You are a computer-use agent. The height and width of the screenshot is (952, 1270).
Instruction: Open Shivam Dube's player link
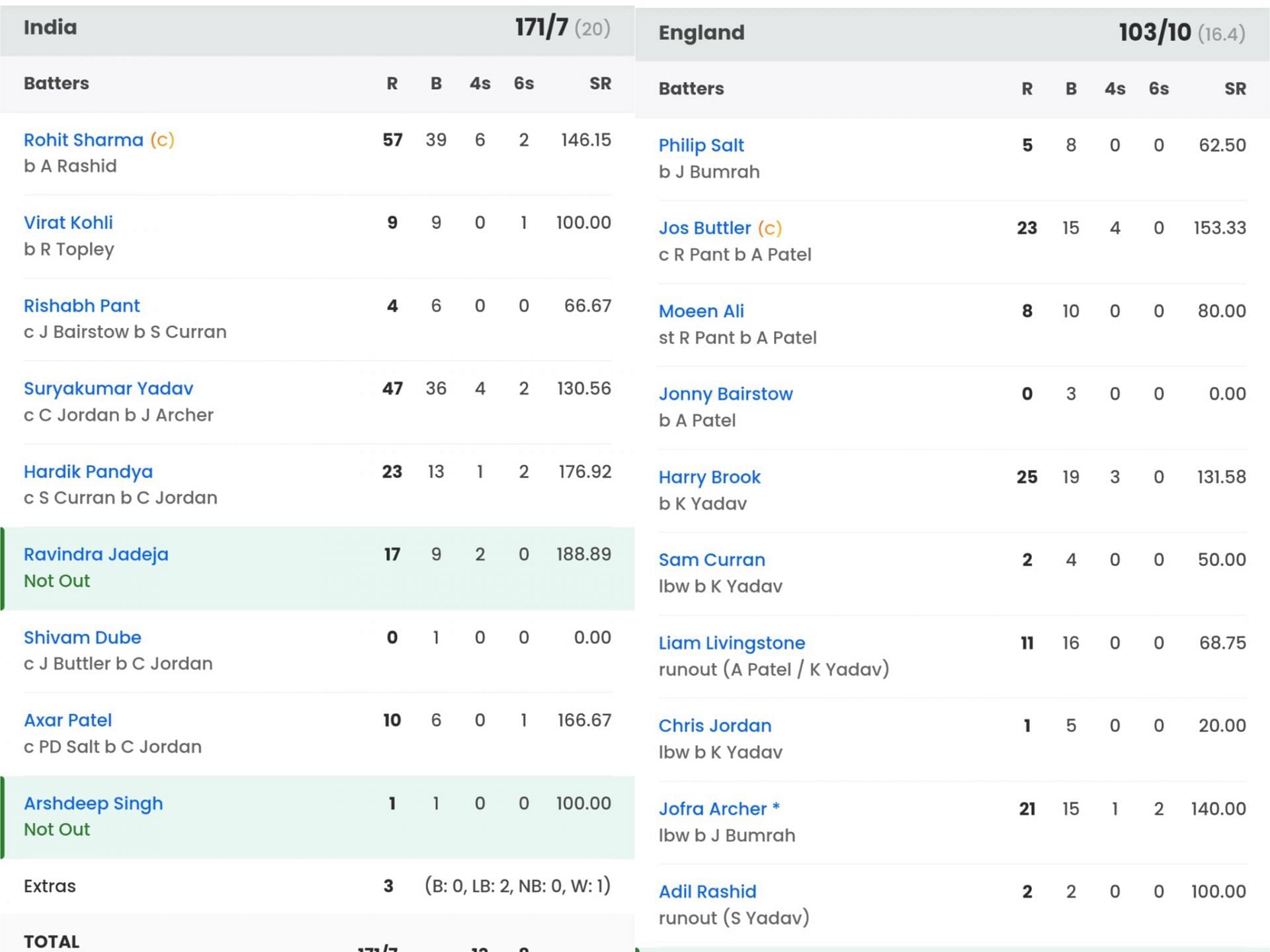tap(83, 638)
